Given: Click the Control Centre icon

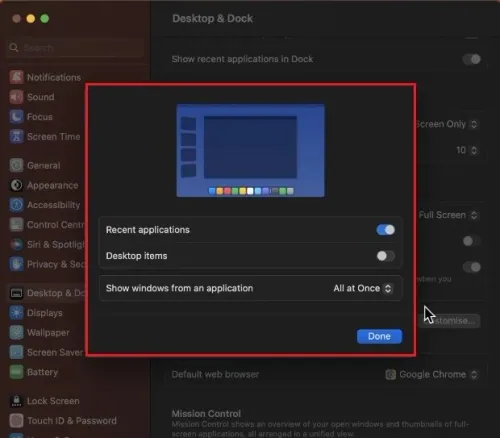Looking at the screenshot, I should tap(16, 225).
